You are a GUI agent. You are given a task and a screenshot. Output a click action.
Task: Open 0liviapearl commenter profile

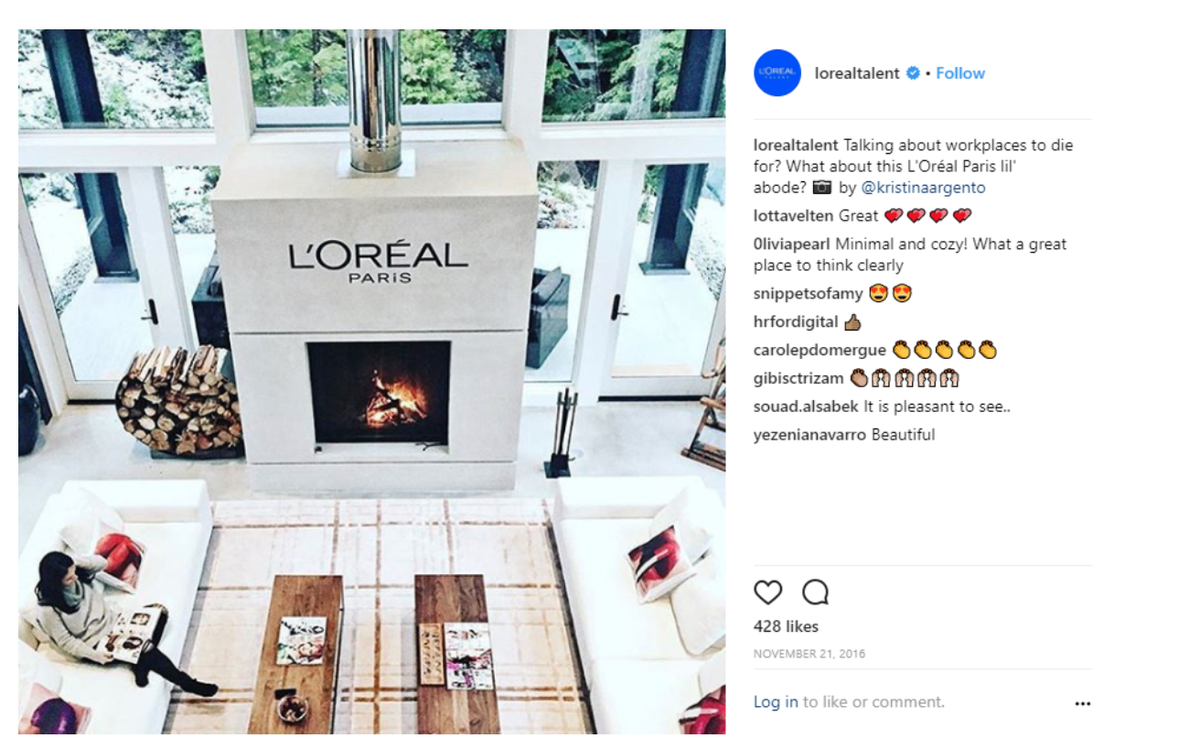tap(792, 244)
